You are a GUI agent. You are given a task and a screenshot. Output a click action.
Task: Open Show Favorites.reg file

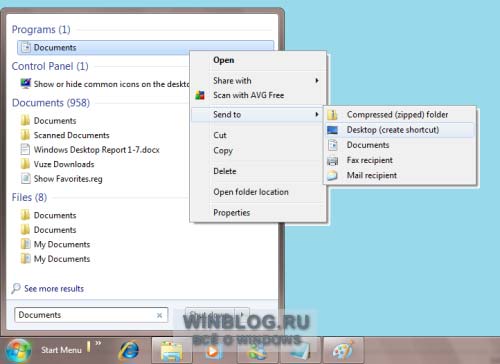[x=68, y=179]
